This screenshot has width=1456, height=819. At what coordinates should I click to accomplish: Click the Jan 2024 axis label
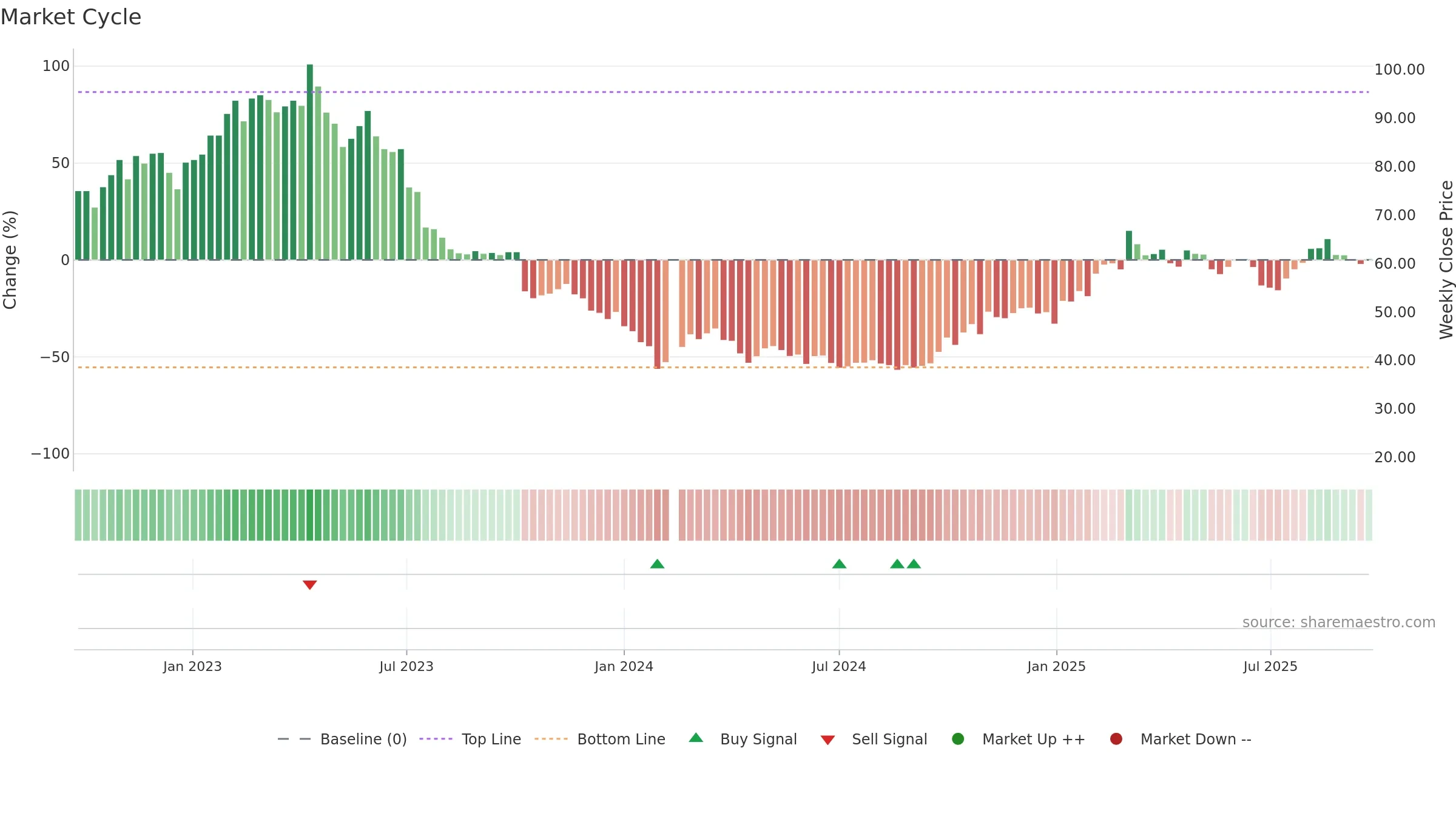point(624,666)
